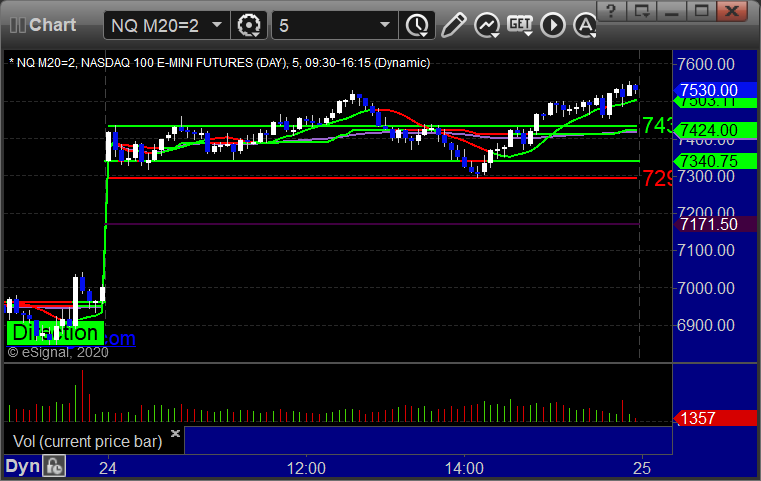Screen dimensions: 761x481
Task: Click the 7600.00 price axis label
Action: point(706,64)
